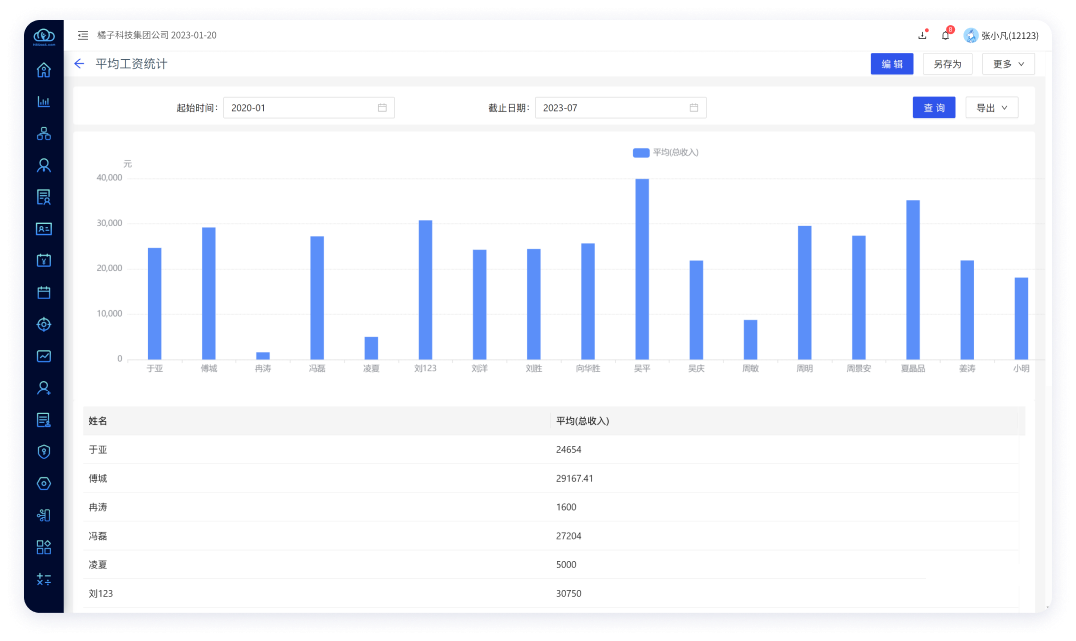This screenshot has height=641, width=1076.
Task: Click the 平均(总收入) table column header
Action: (x=583, y=421)
